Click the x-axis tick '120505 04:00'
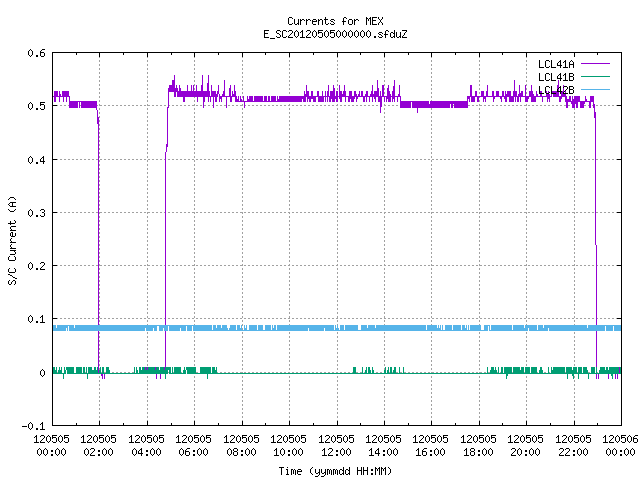Screen dimensions: 640x480 146,446
